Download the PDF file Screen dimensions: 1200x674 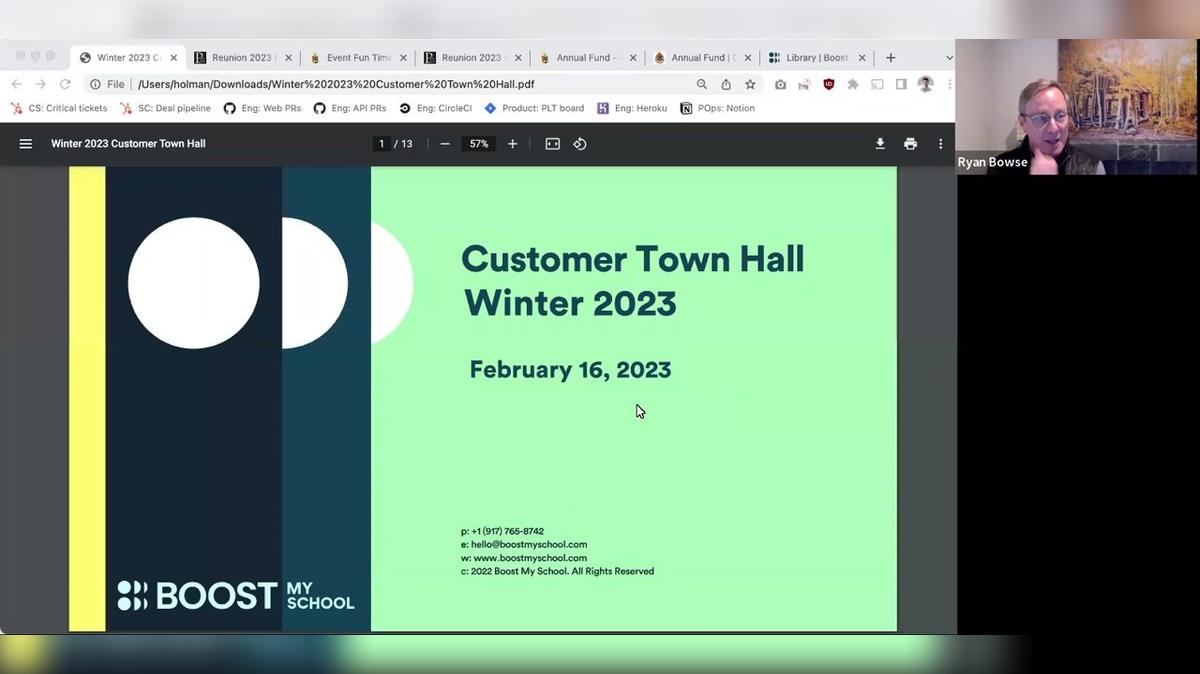pyautogui.click(x=880, y=143)
